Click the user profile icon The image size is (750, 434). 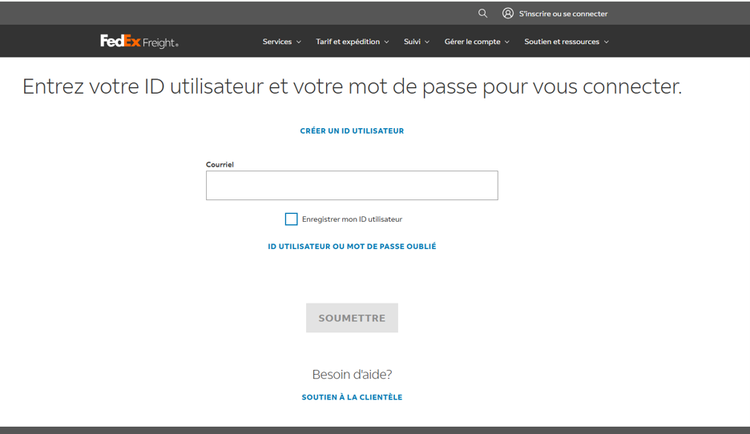pos(507,13)
